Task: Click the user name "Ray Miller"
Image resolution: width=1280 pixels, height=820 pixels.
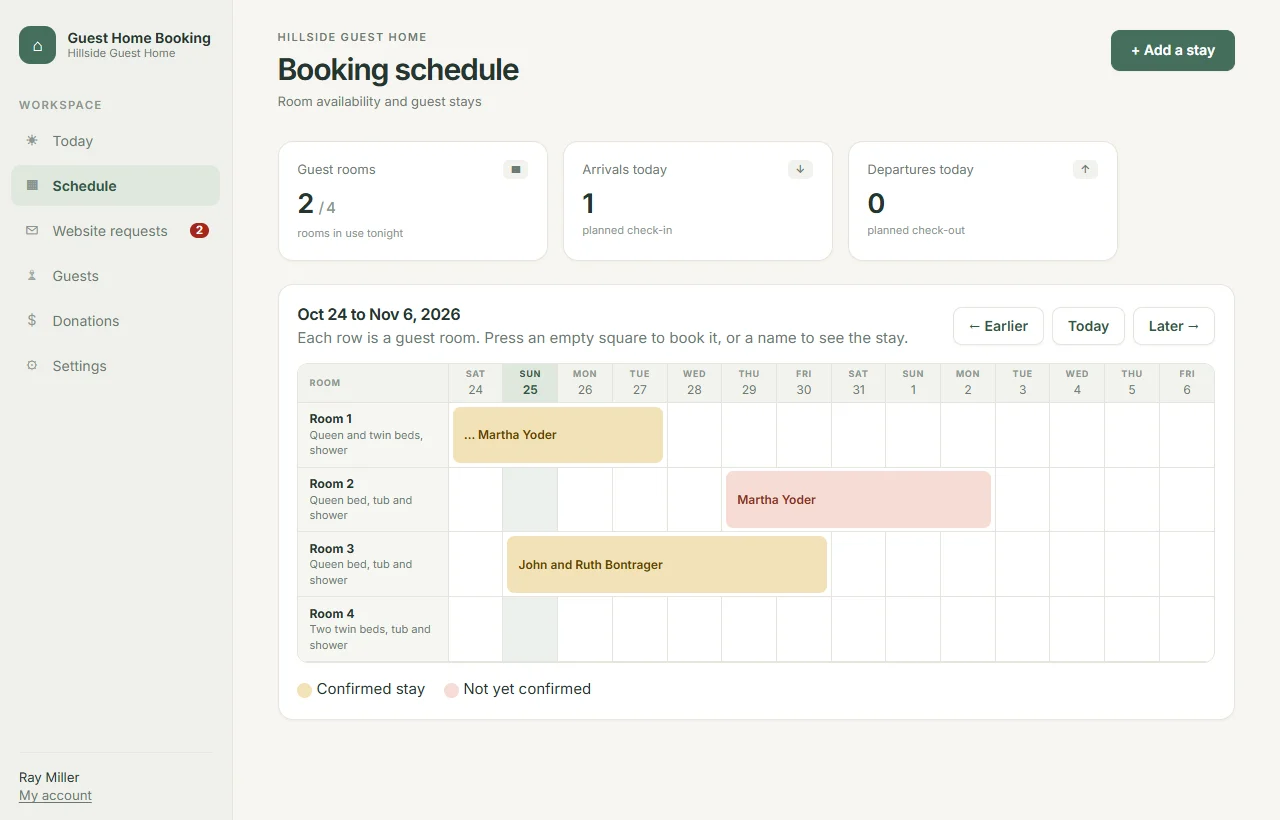Action: pyautogui.click(x=49, y=778)
